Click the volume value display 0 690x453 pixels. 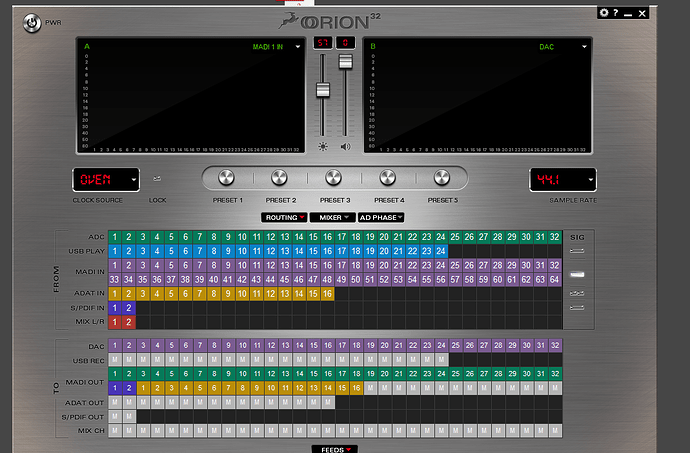[x=345, y=43]
